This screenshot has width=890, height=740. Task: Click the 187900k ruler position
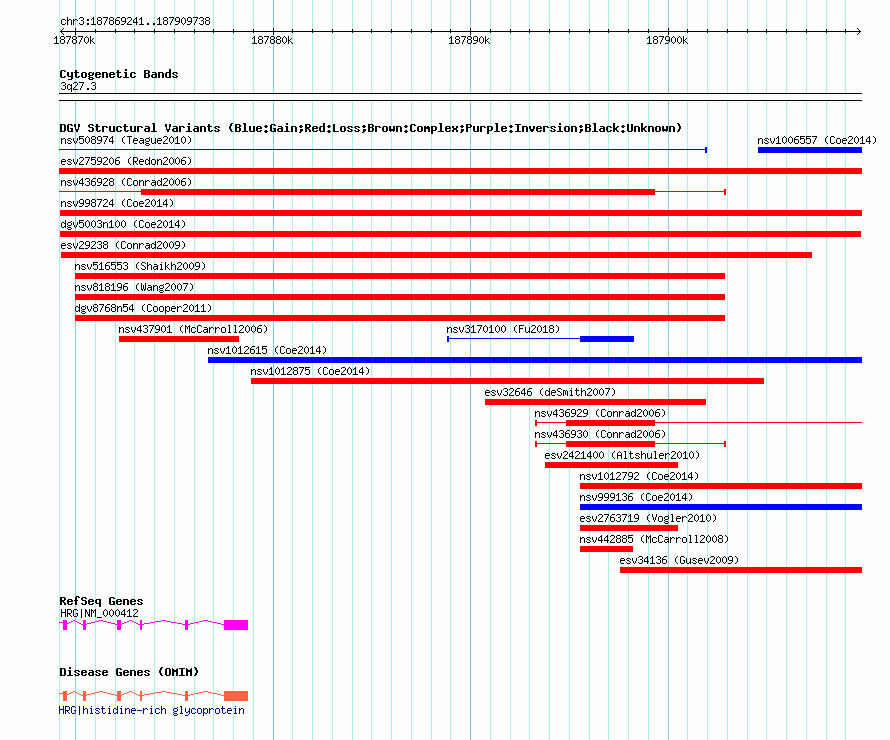point(667,40)
